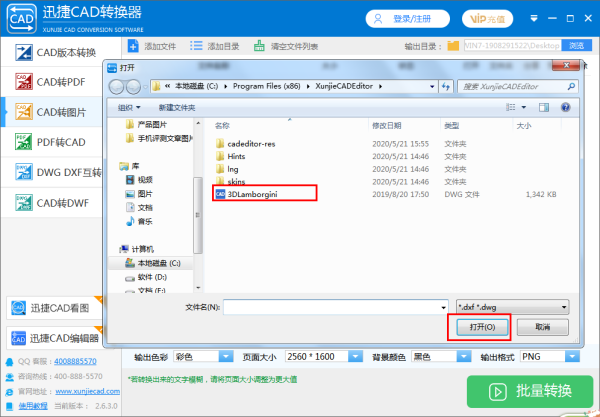Click the 文件名 input field
The image size is (600, 417).
(x=336, y=307)
